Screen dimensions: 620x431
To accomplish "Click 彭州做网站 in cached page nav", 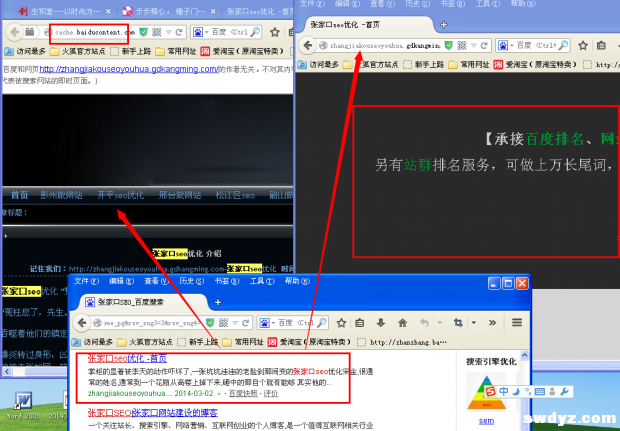I will click(x=61, y=195).
